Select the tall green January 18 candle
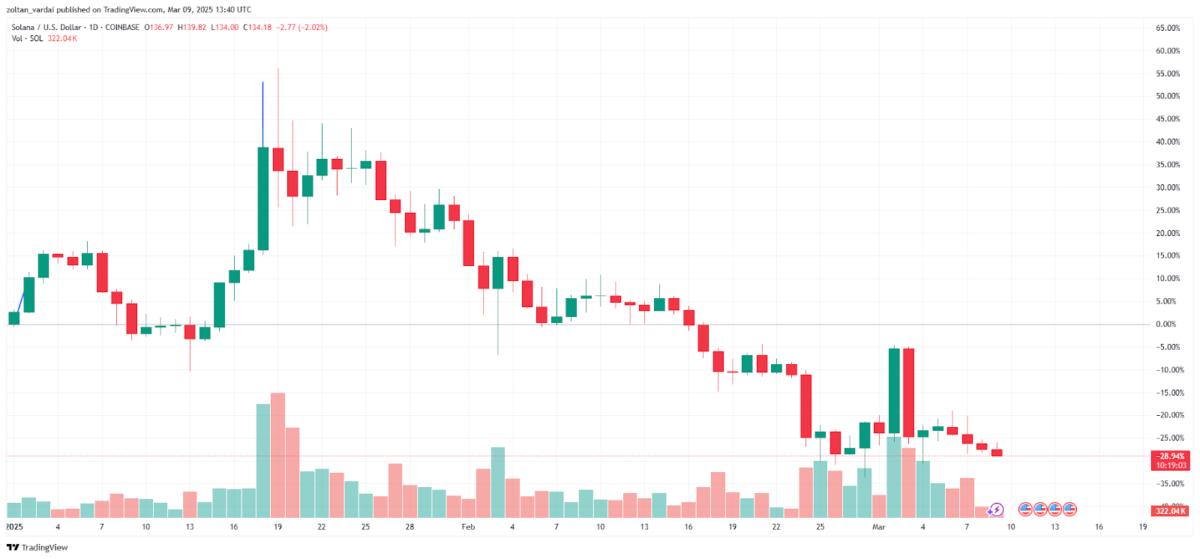 tap(263, 198)
